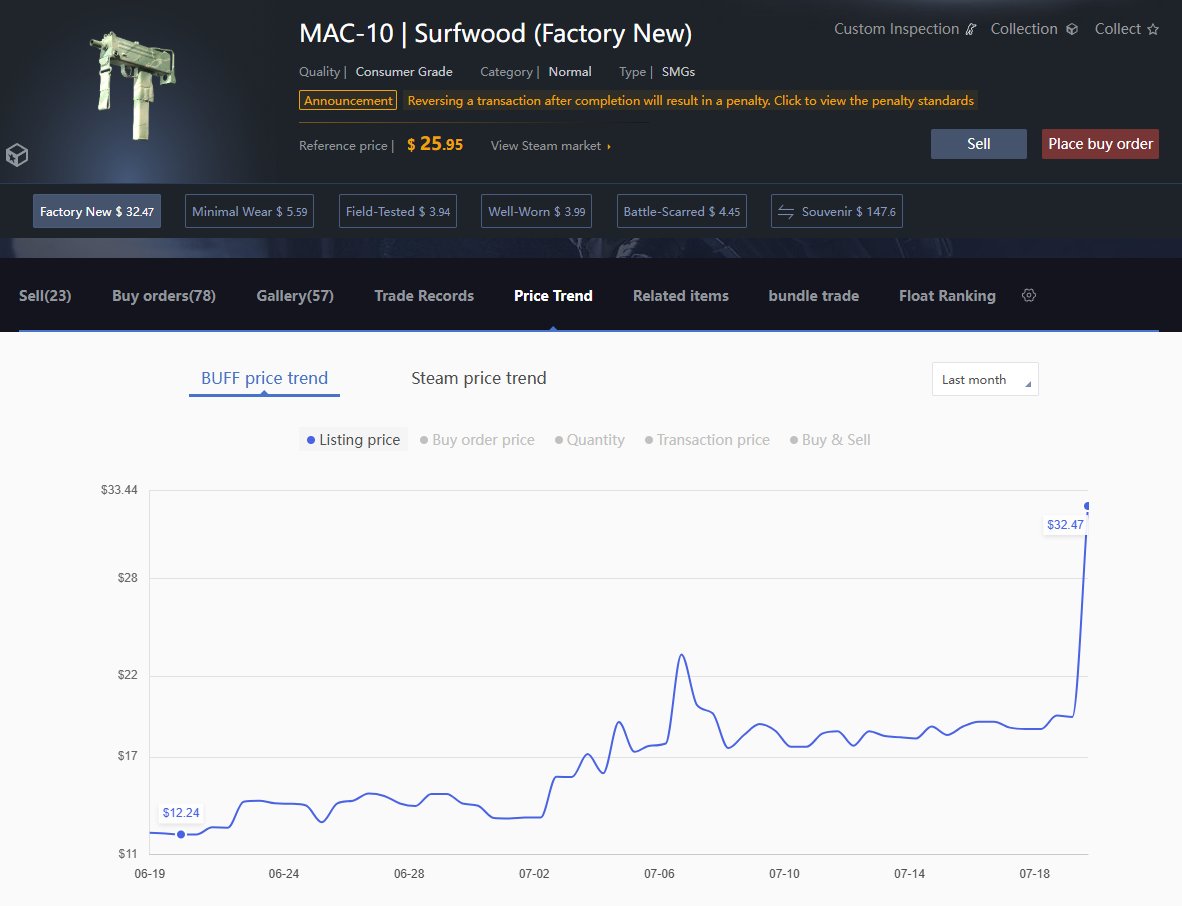This screenshot has height=906, width=1182.
Task: Open tab settings gear icon
Action: [x=1028, y=295]
